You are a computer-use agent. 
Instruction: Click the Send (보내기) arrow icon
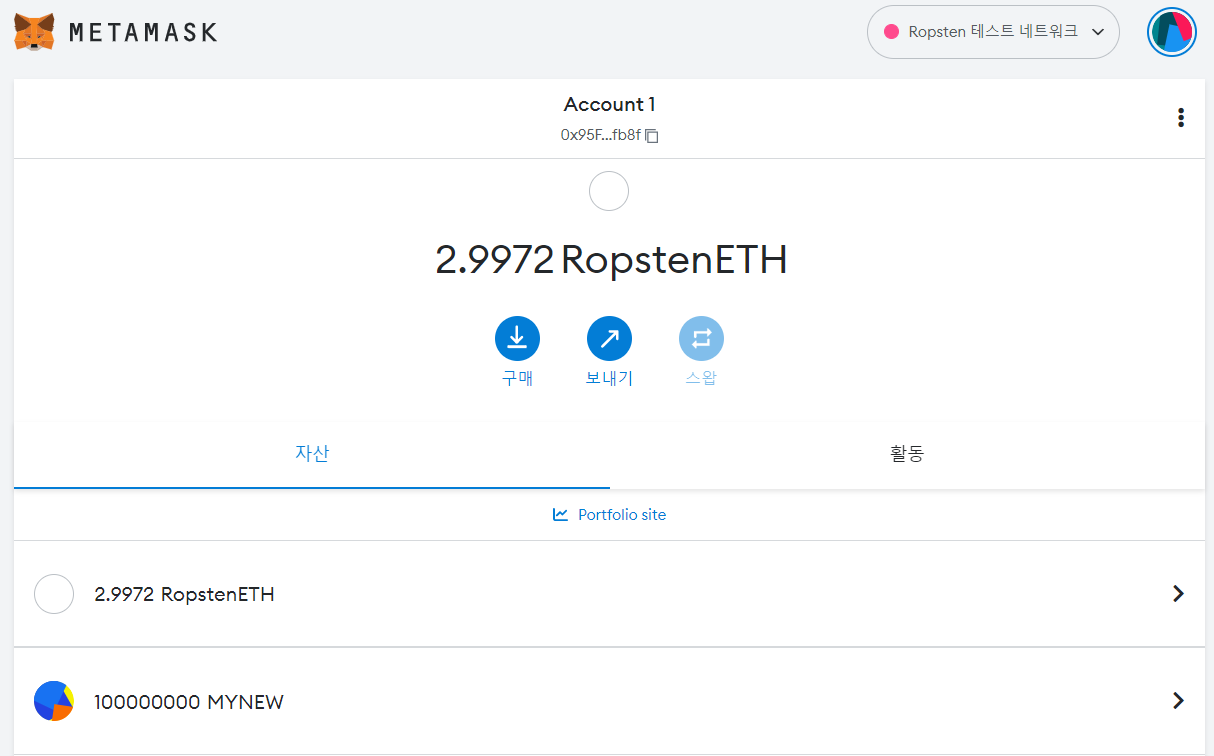pos(609,339)
